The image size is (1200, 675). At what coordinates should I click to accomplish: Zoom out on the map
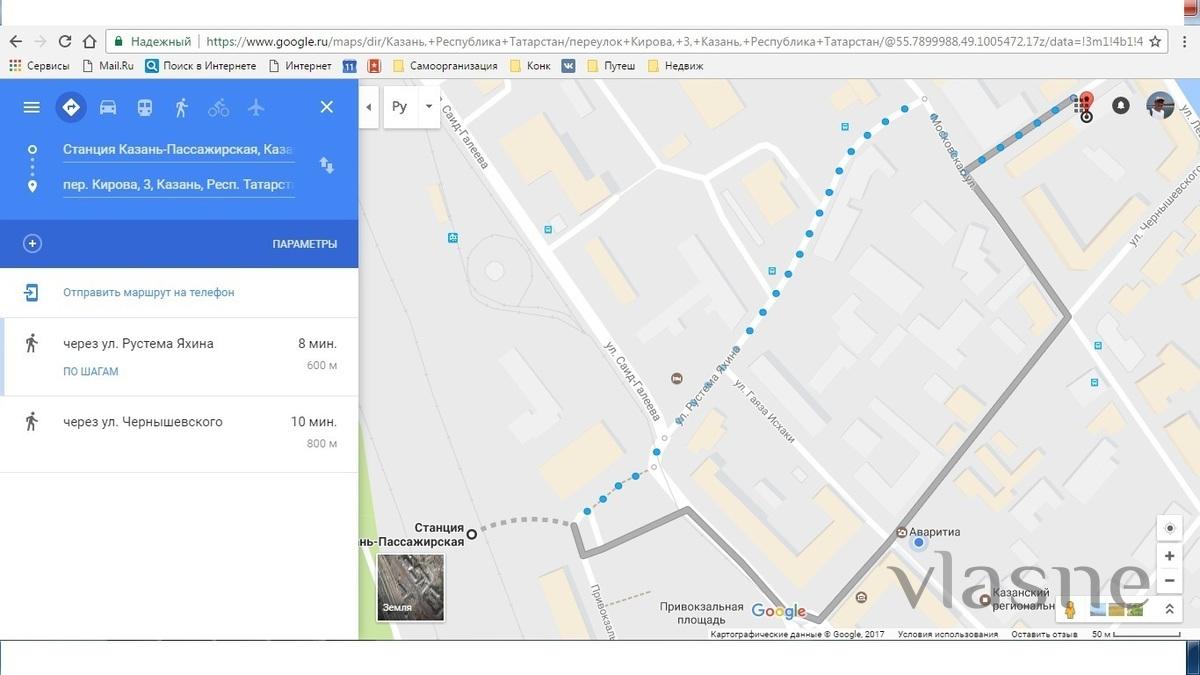[1169, 581]
